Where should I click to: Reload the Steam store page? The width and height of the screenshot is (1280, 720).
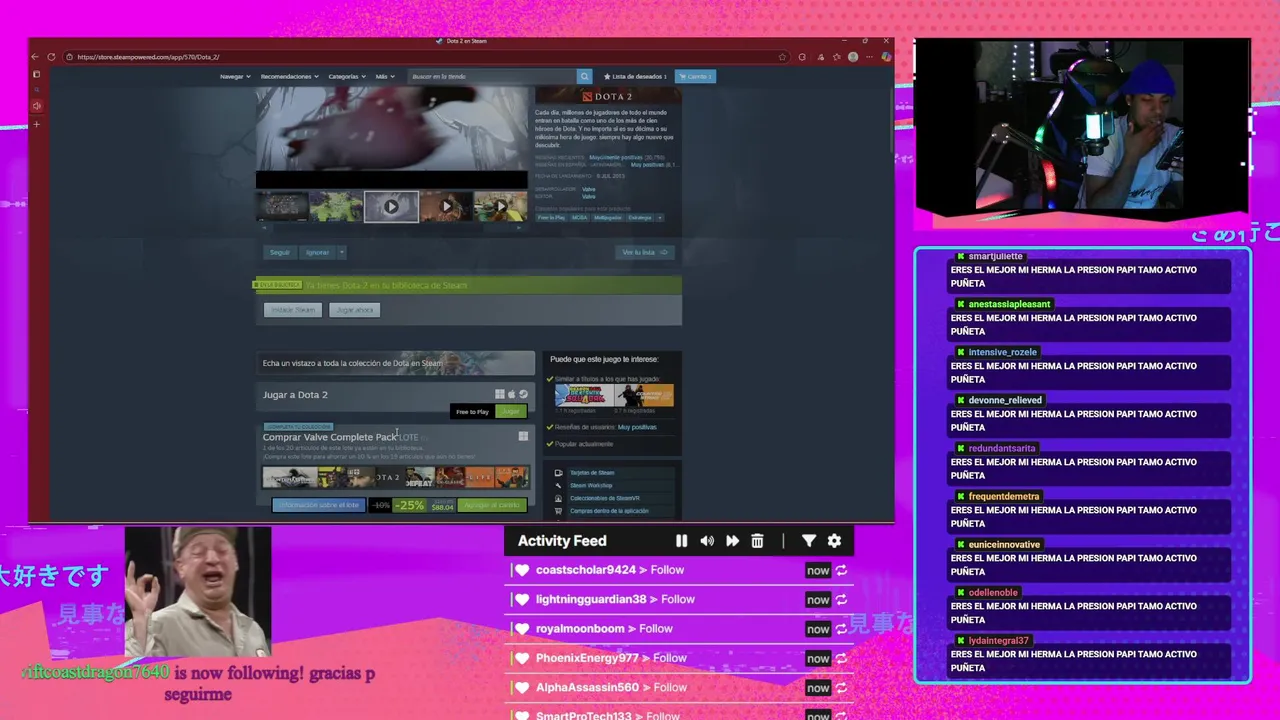click(51, 57)
